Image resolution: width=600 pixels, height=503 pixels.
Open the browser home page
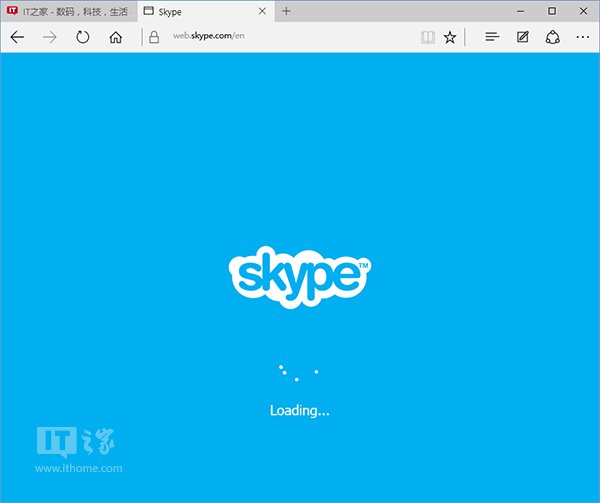coord(116,37)
